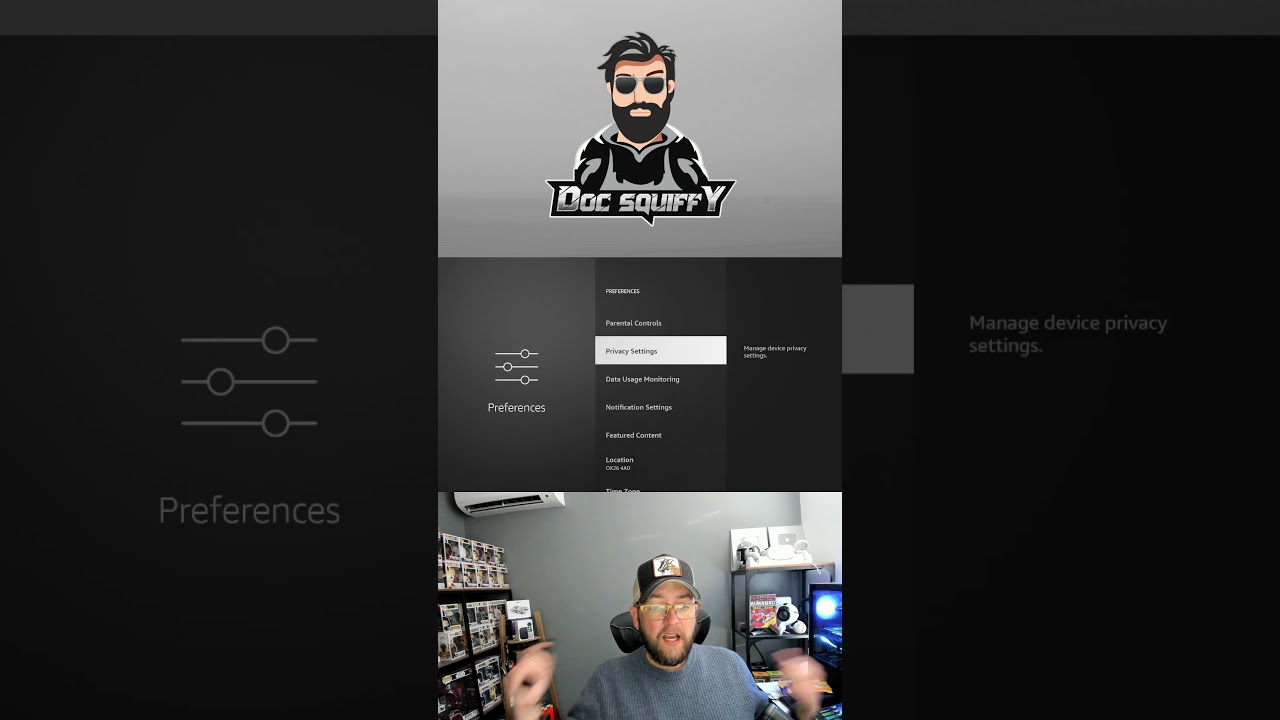This screenshot has height=720, width=1280.
Task: Select the highlighted Privacy Settings item
Action: 660,351
